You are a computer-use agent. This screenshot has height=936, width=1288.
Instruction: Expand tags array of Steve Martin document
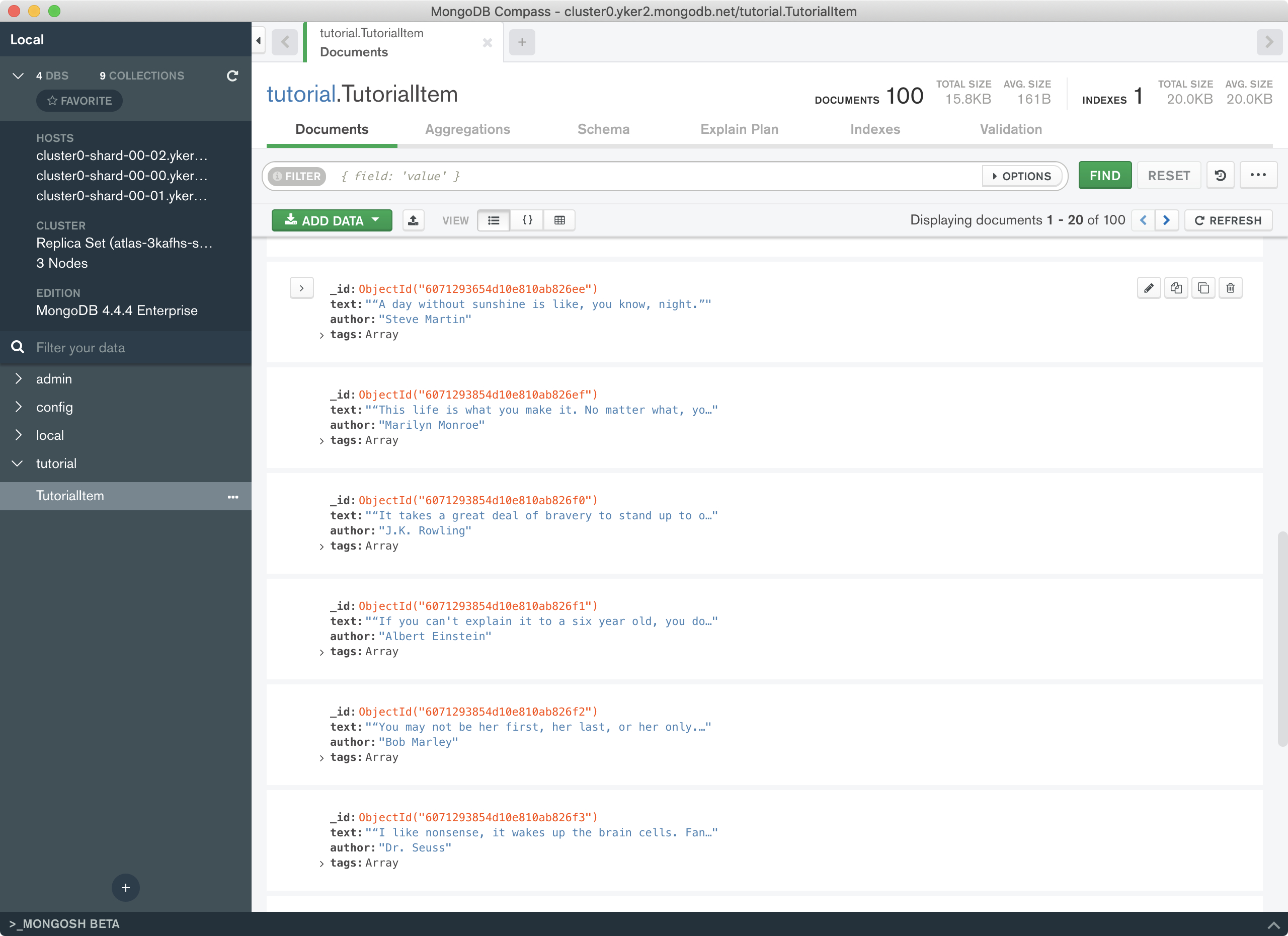(322, 336)
